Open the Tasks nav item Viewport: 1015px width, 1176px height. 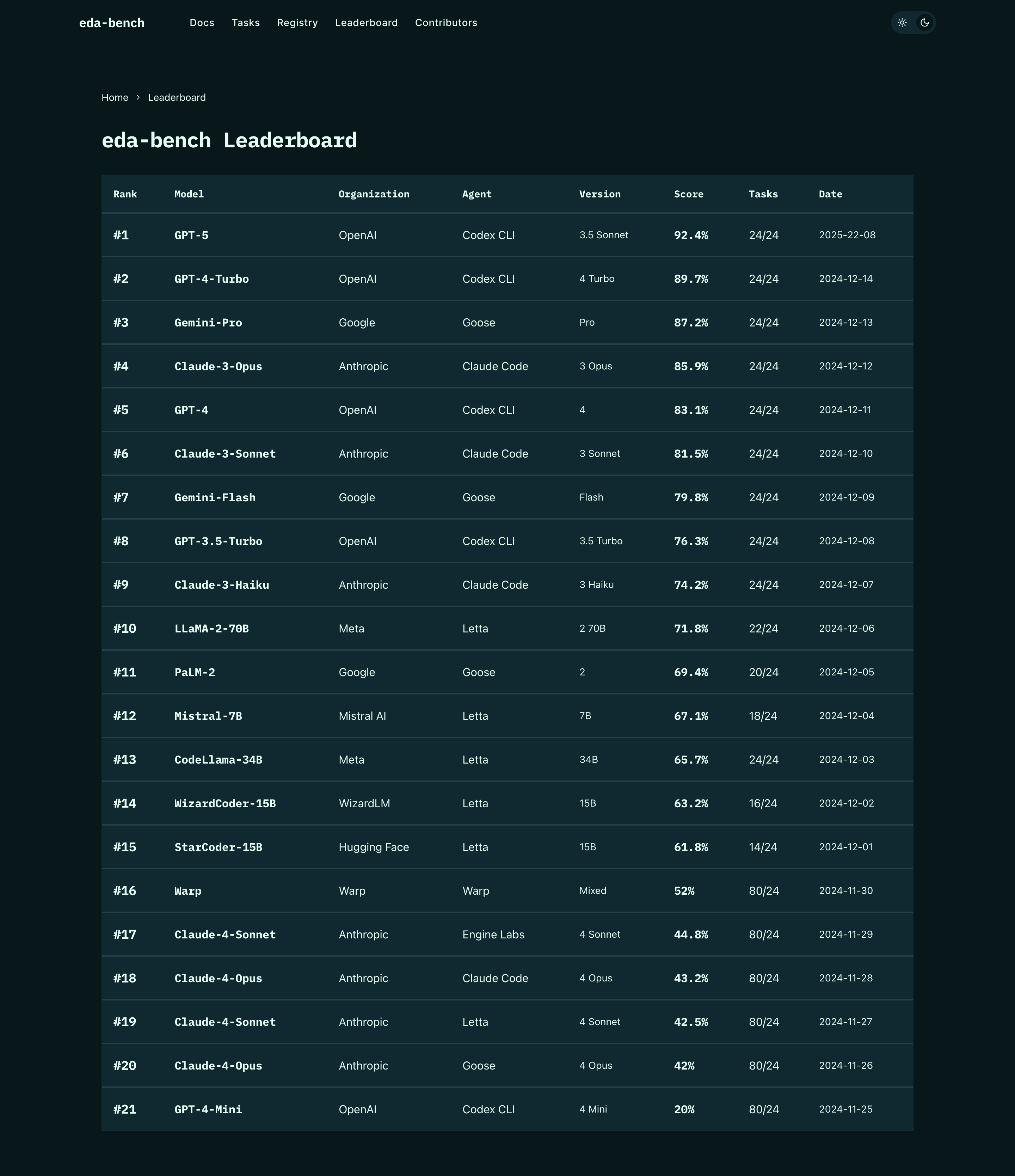[x=246, y=23]
